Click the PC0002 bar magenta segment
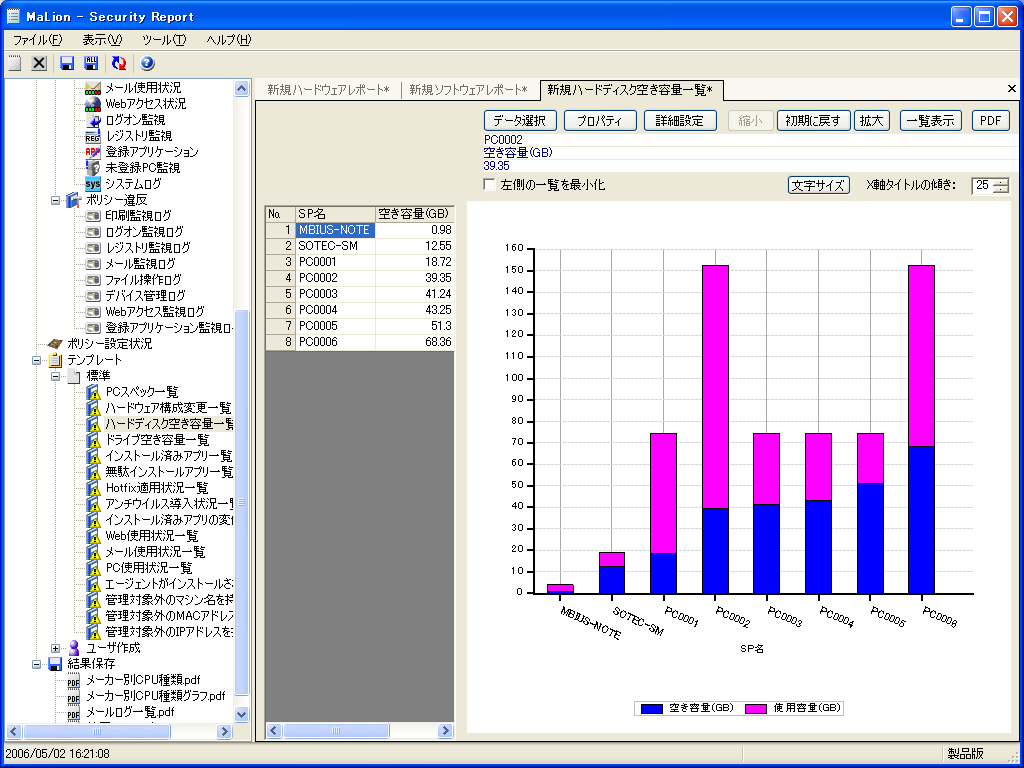 715,387
